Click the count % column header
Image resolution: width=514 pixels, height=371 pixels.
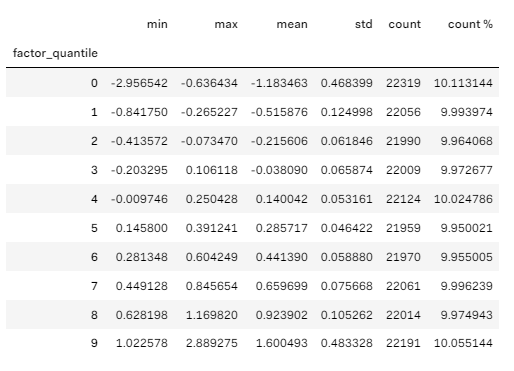[470, 24]
